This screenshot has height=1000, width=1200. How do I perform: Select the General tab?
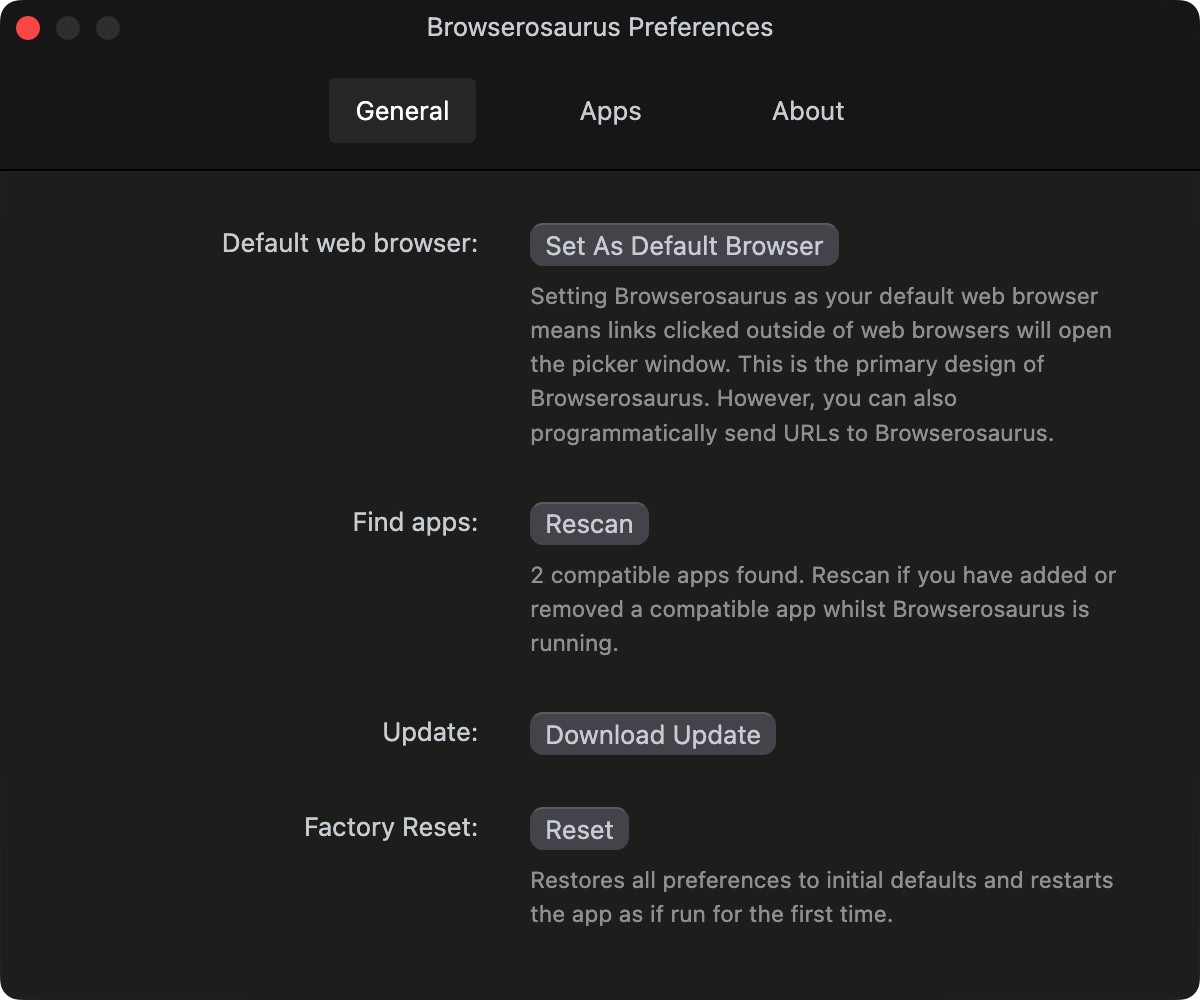(402, 111)
